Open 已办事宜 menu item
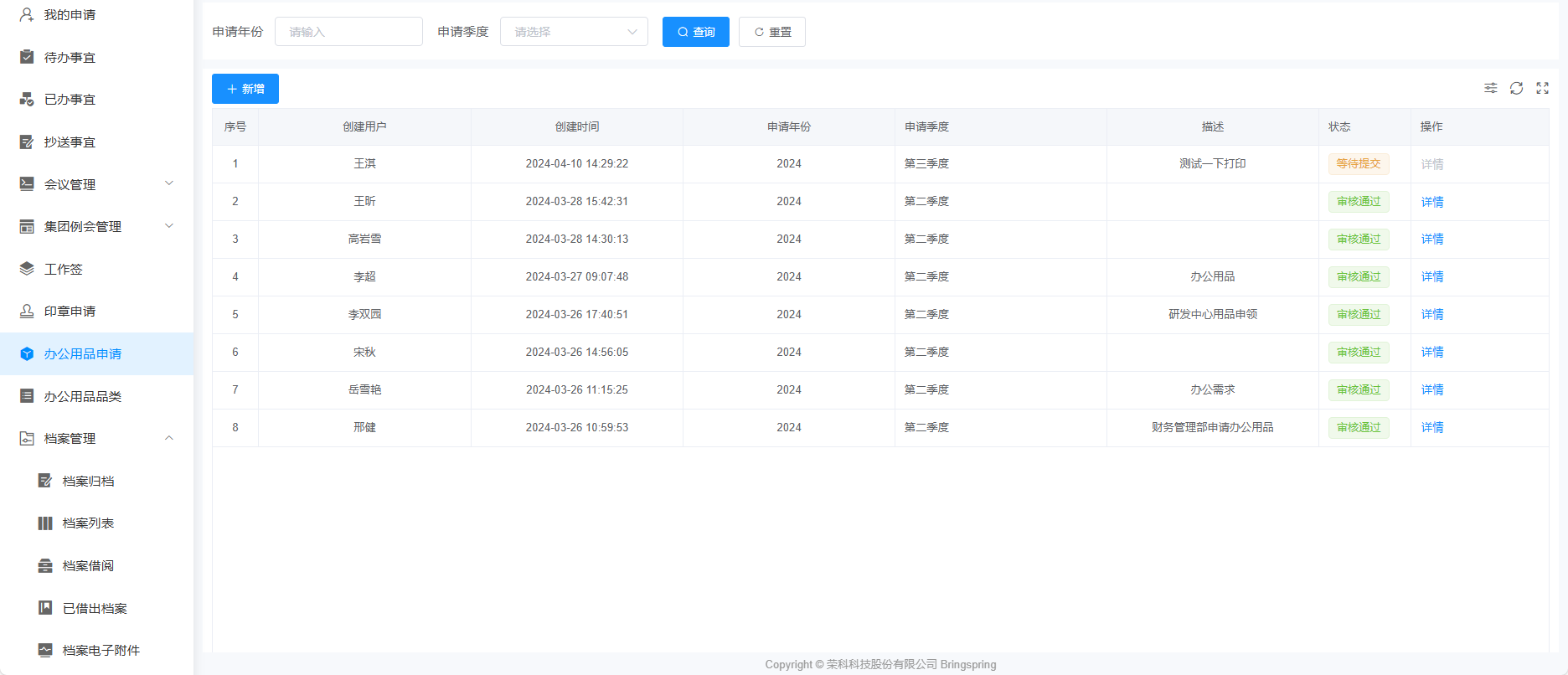Viewport: 1568px width, 675px height. [x=70, y=100]
